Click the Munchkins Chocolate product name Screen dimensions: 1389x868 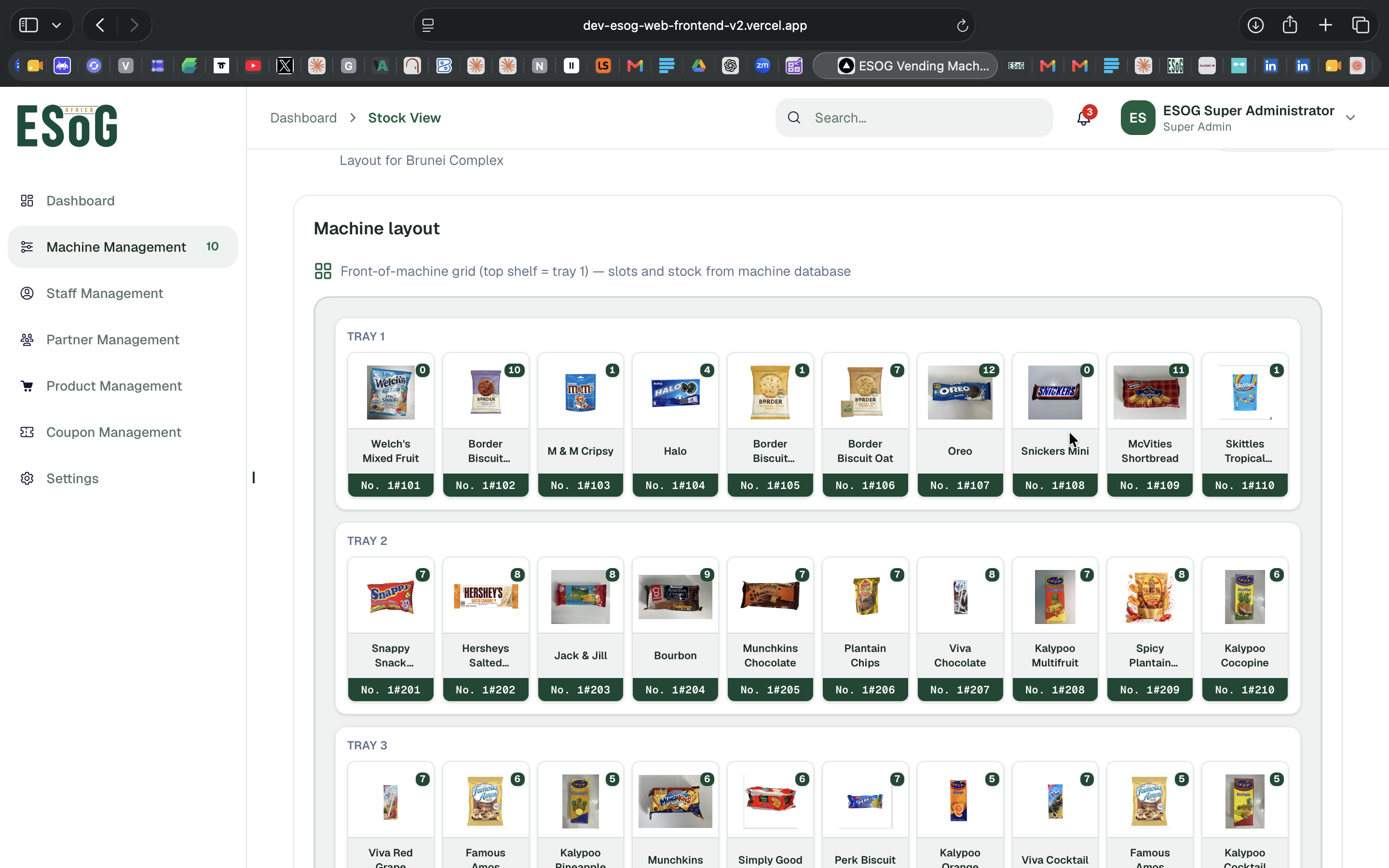[x=770, y=656]
